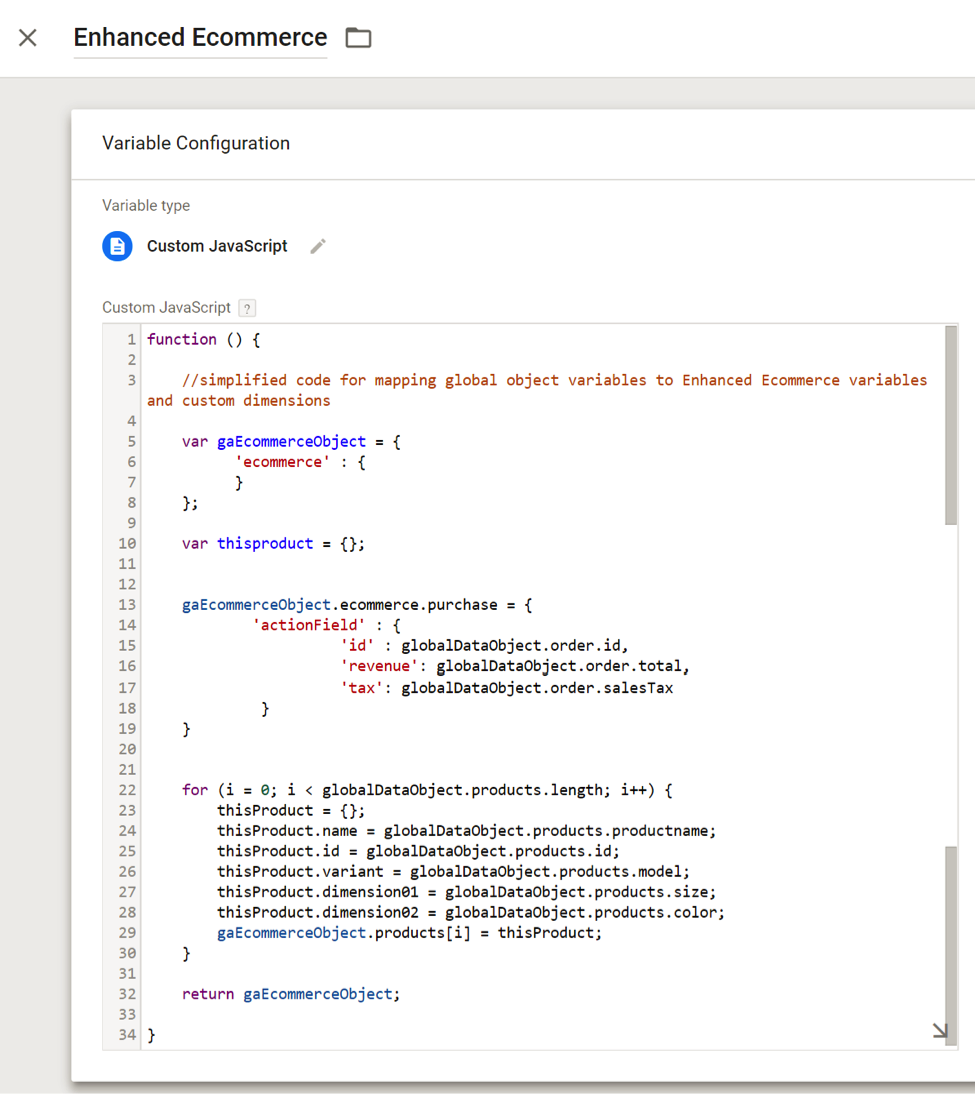Open the folder icon beside the title

(358, 38)
